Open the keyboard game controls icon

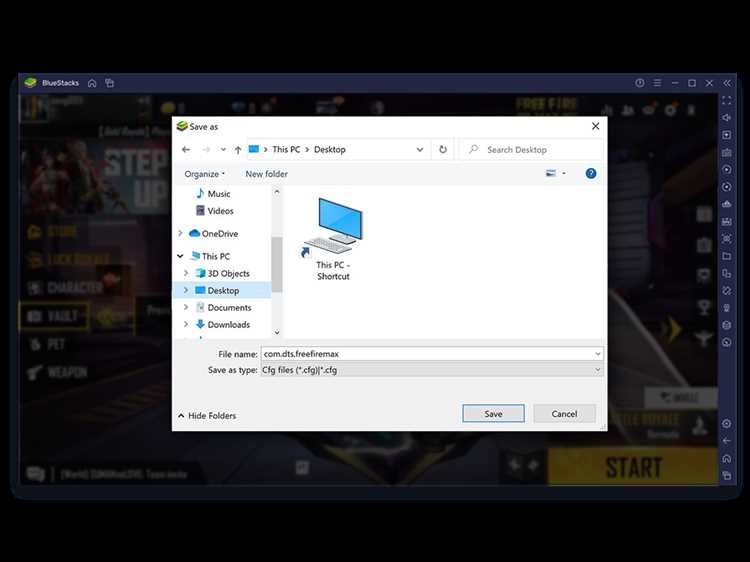(x=727, y=153)
